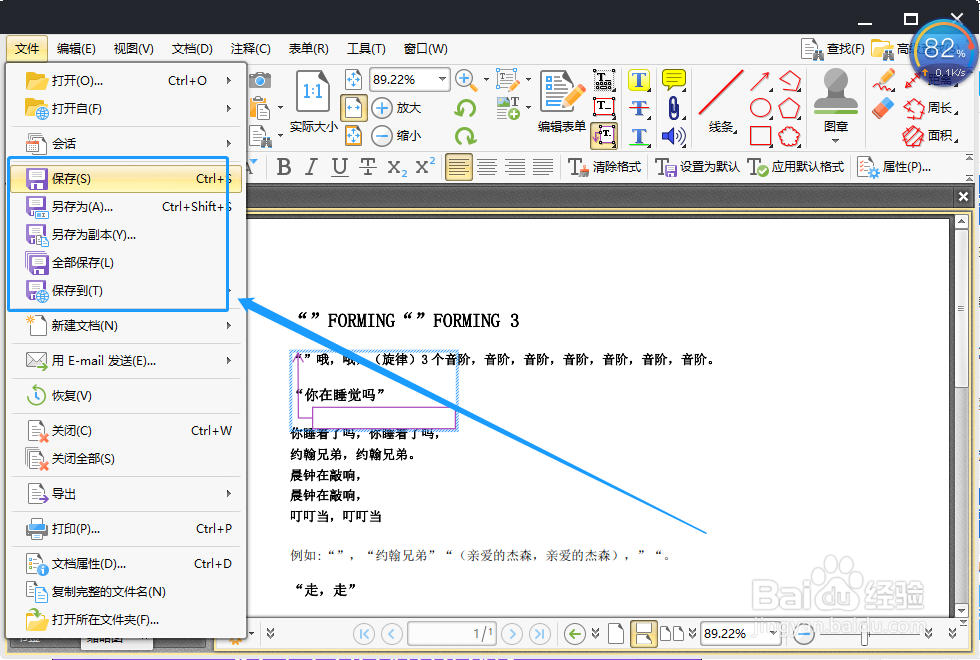Select the pencil drawing tool
This screenshot has width=980, height=660.
coord(884,81)
